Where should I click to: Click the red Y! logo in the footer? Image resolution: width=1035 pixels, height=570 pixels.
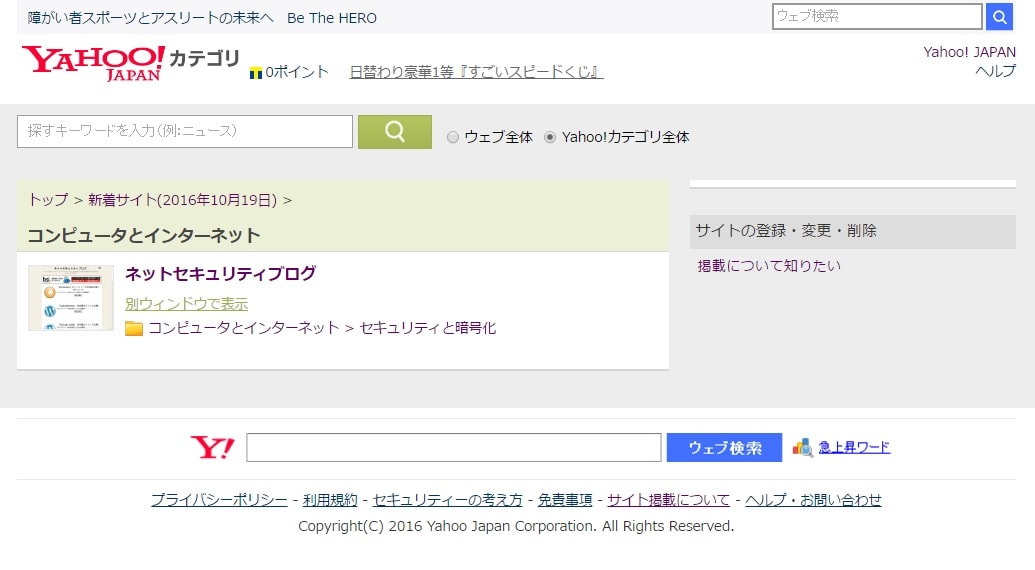click(x=213, y=448)
